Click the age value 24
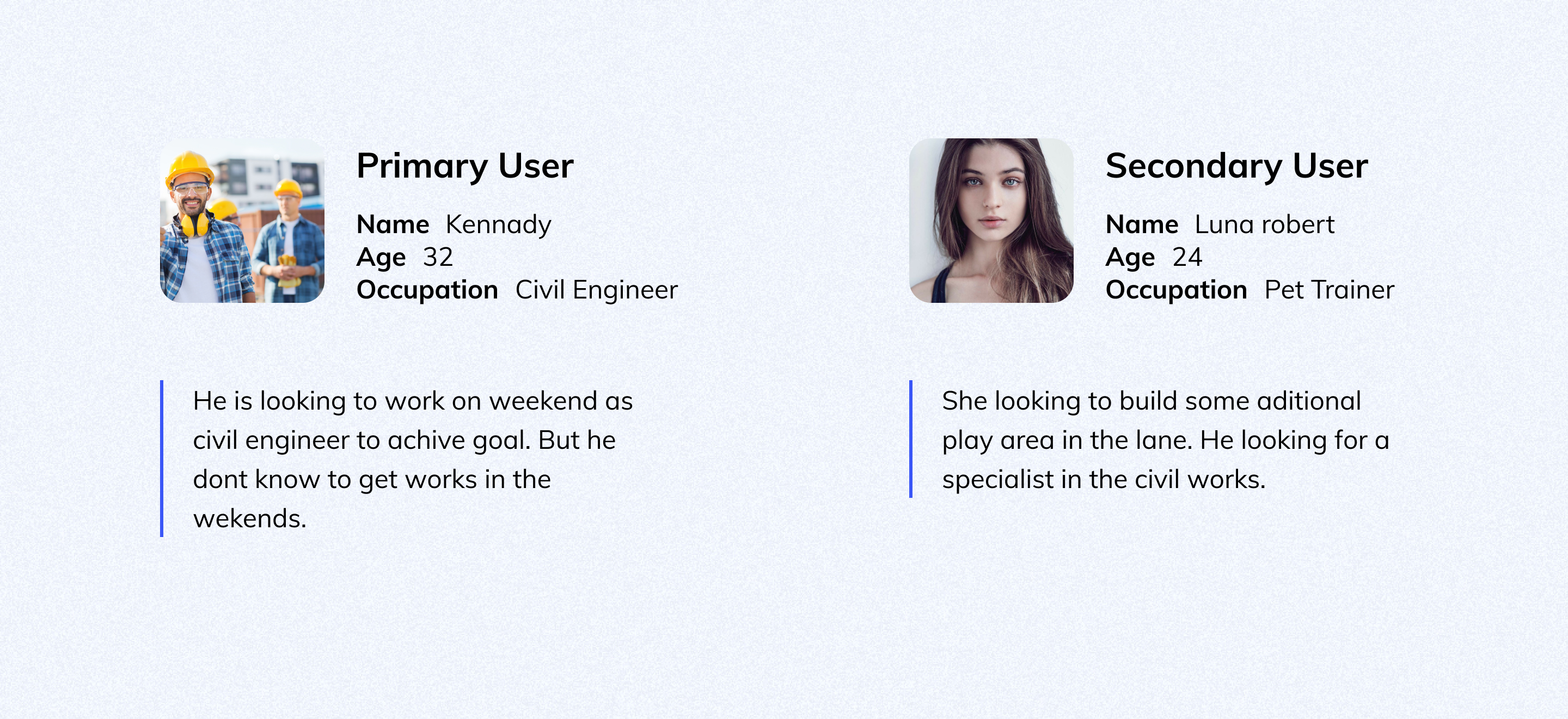The height and width of the screenshot is (719, 1568). click(1187, 257)
